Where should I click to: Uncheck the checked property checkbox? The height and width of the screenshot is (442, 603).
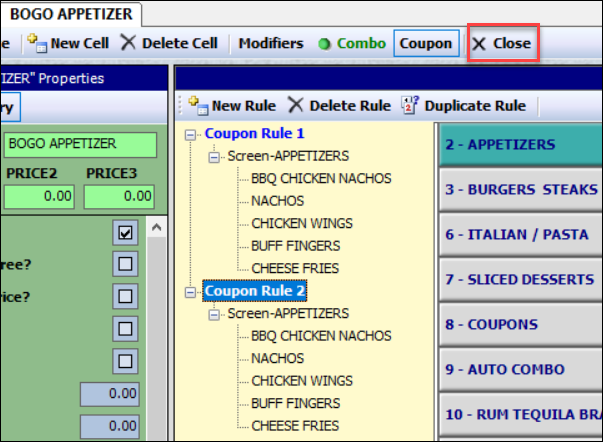tap(125, 232)
